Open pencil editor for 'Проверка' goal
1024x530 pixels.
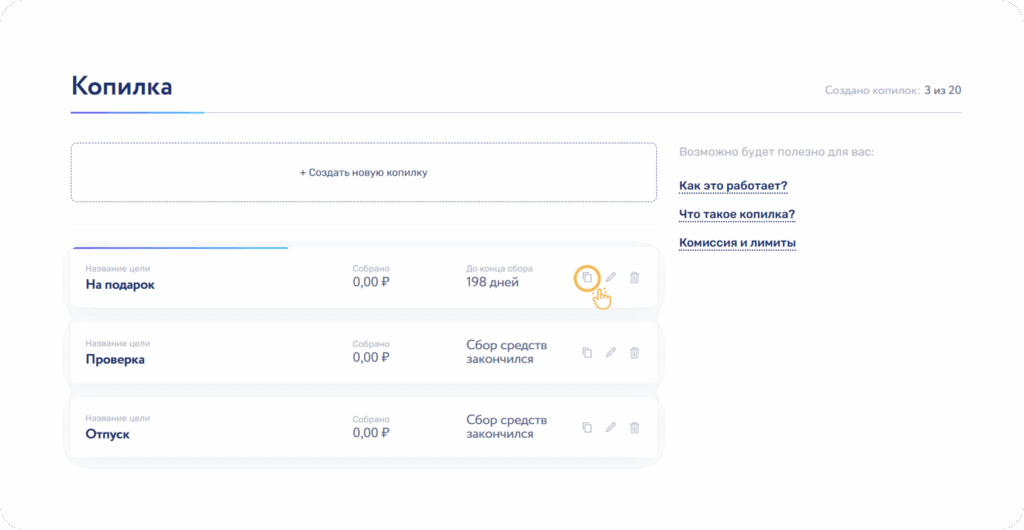pyautogui.click(x=610, y=352)
